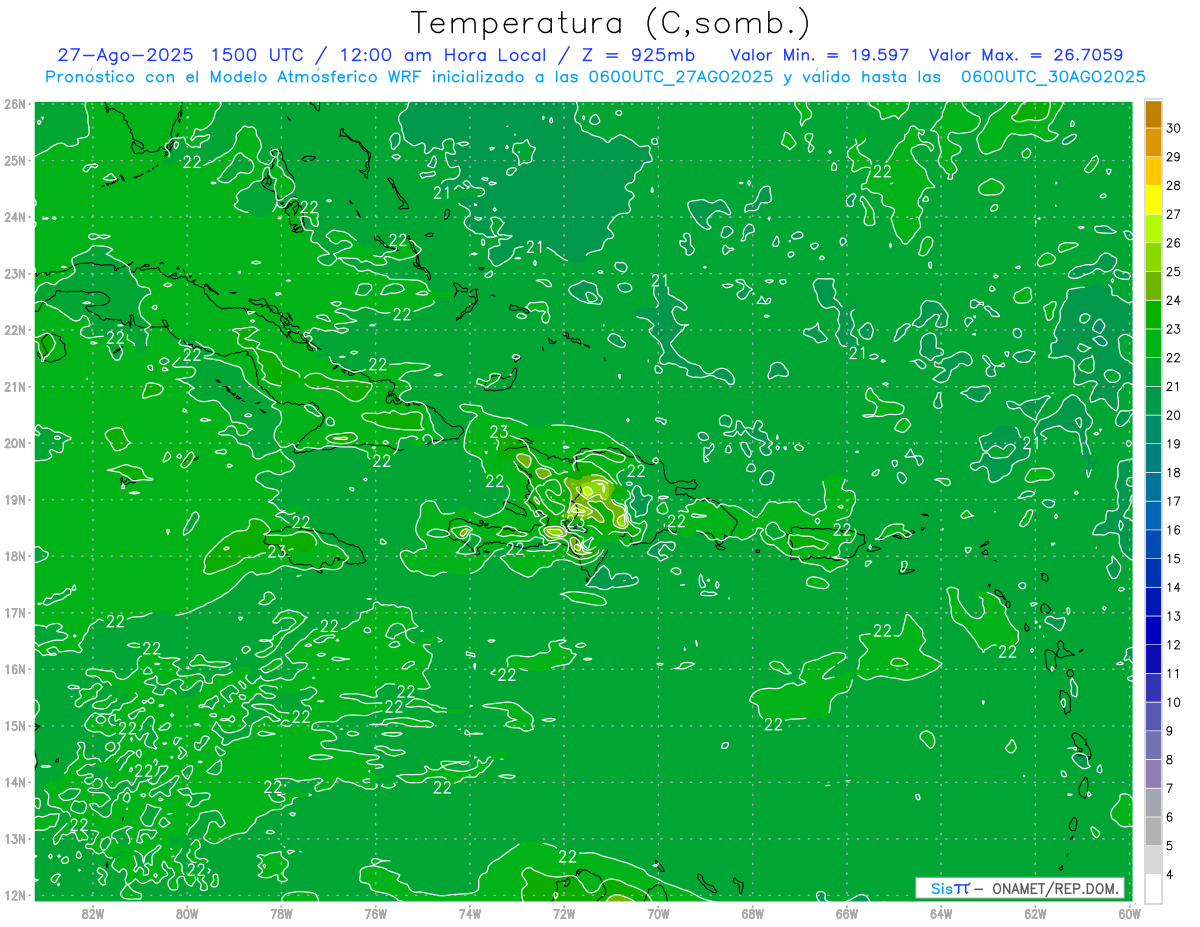Click the "21N" latitude axis label
The width and height of the screenshot is (1200, 927).
(x=15, y=386)
